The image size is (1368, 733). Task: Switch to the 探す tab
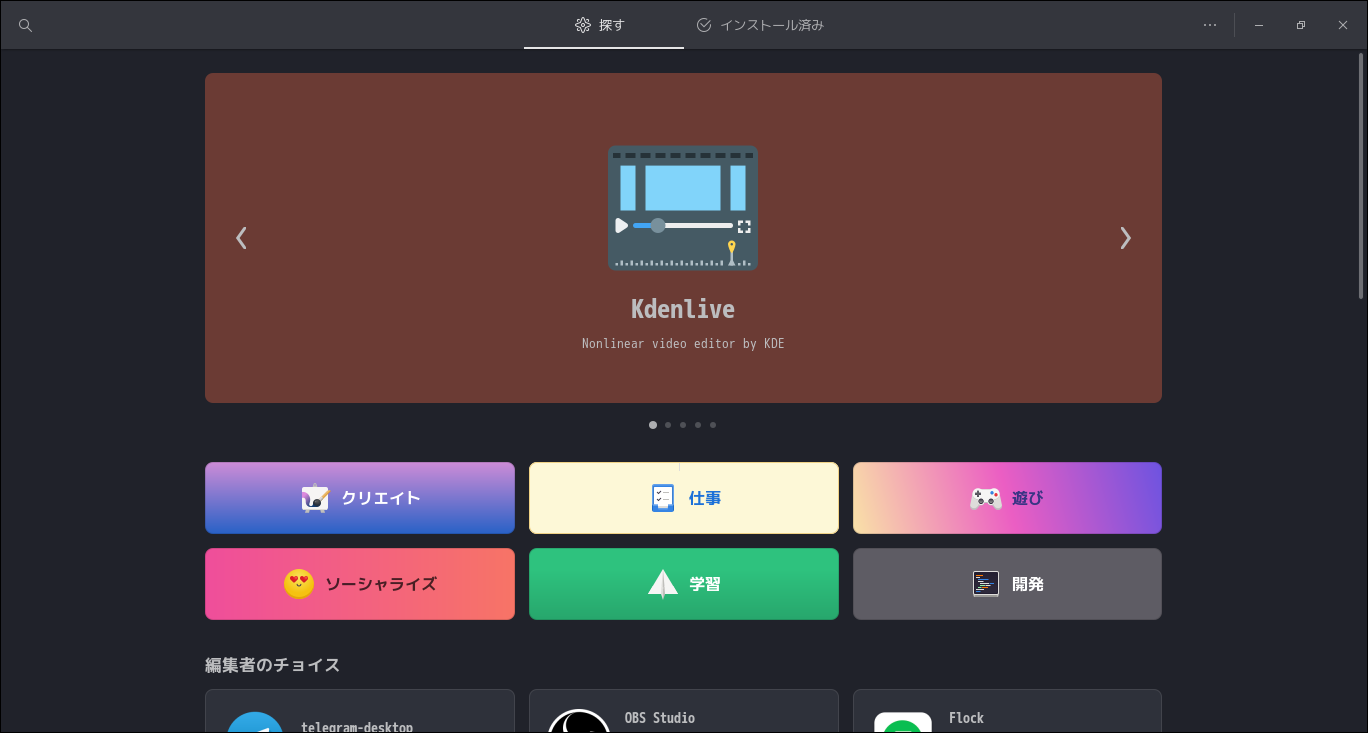pyautogui.click(x=604, y=25)
